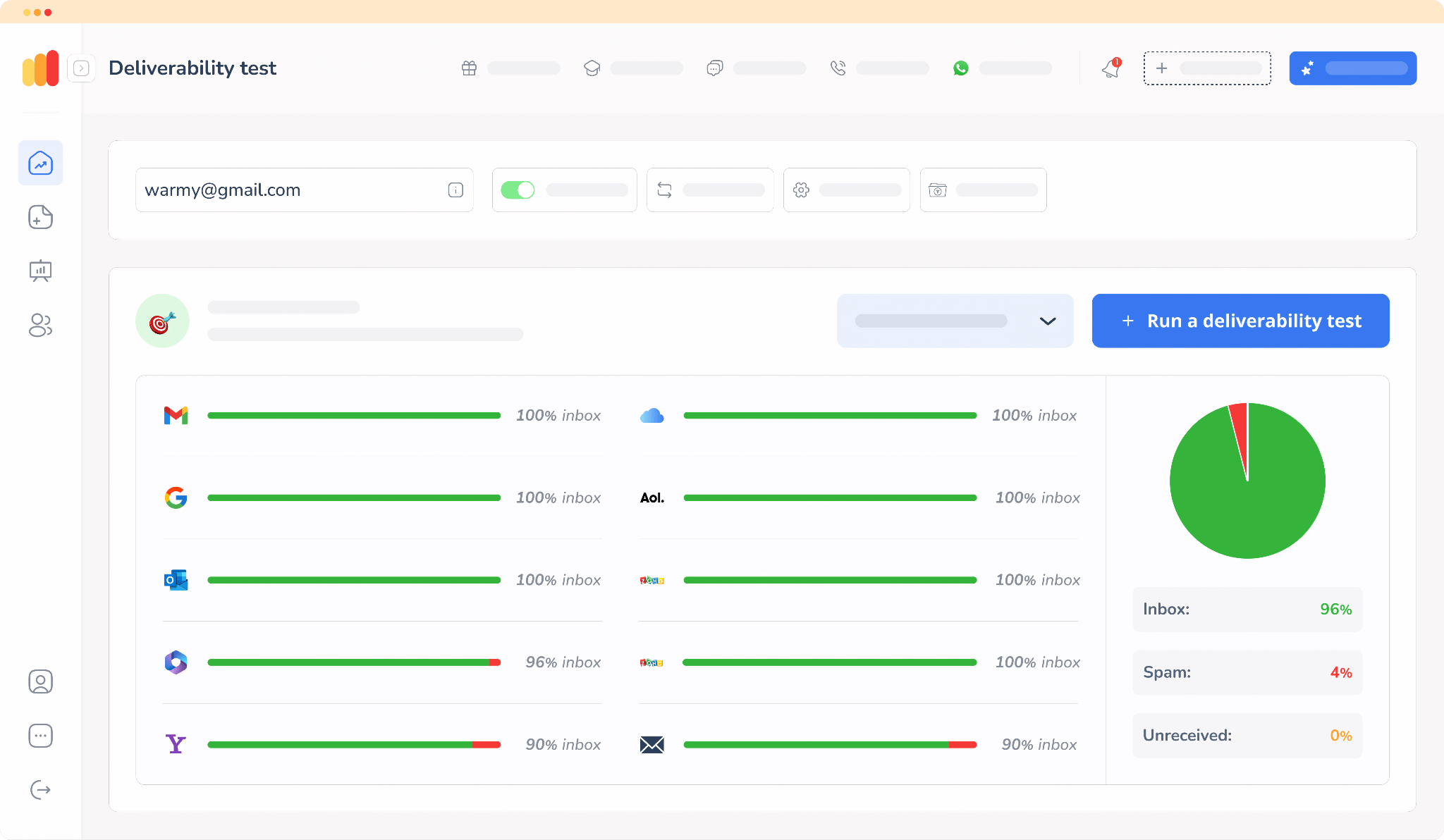
Task: Click the "96% inbox" text
Action: [x=563, y=662]
